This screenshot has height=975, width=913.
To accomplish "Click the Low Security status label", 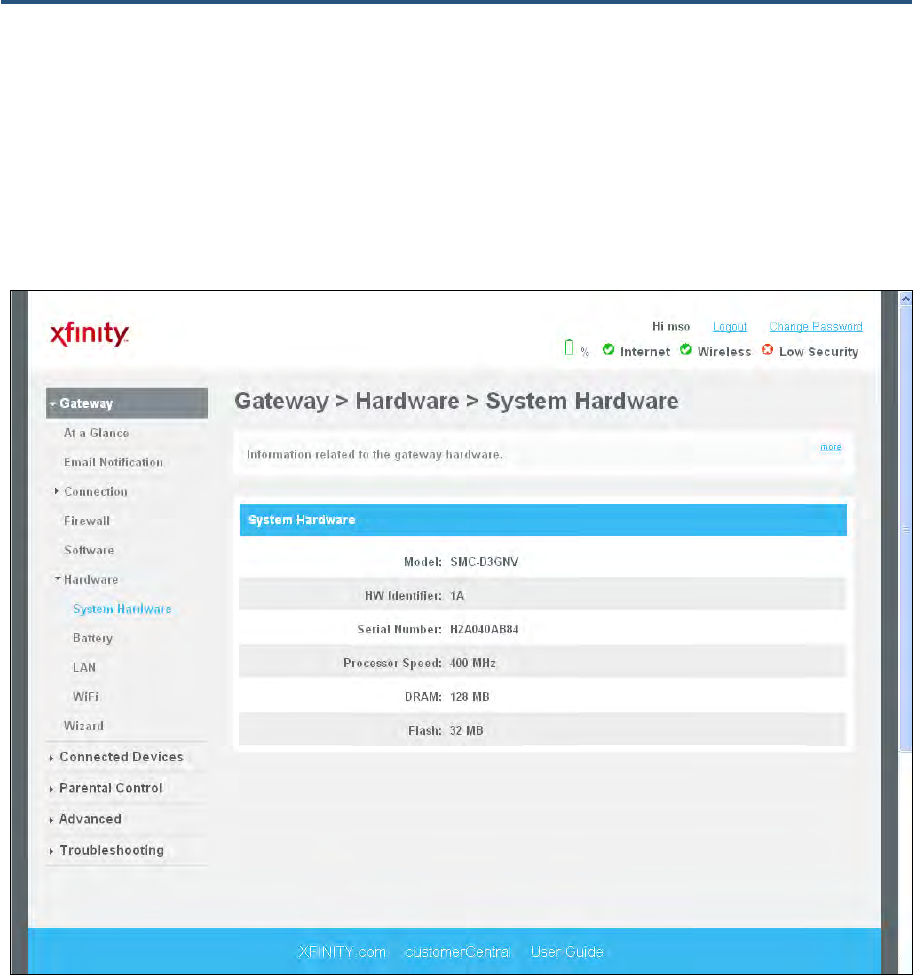I will tap(818, 351).
